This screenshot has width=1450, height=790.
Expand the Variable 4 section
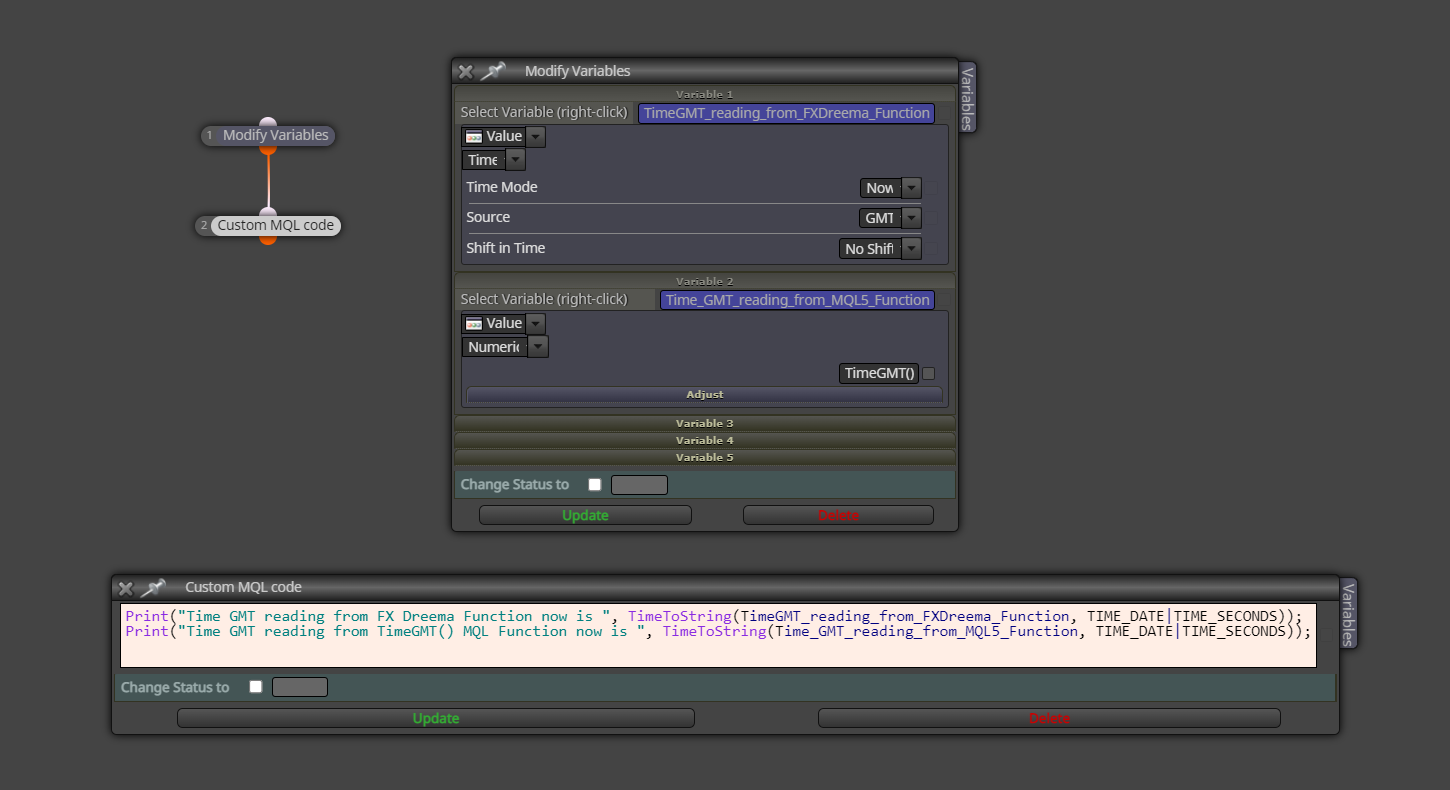click(x=705, y=440)
